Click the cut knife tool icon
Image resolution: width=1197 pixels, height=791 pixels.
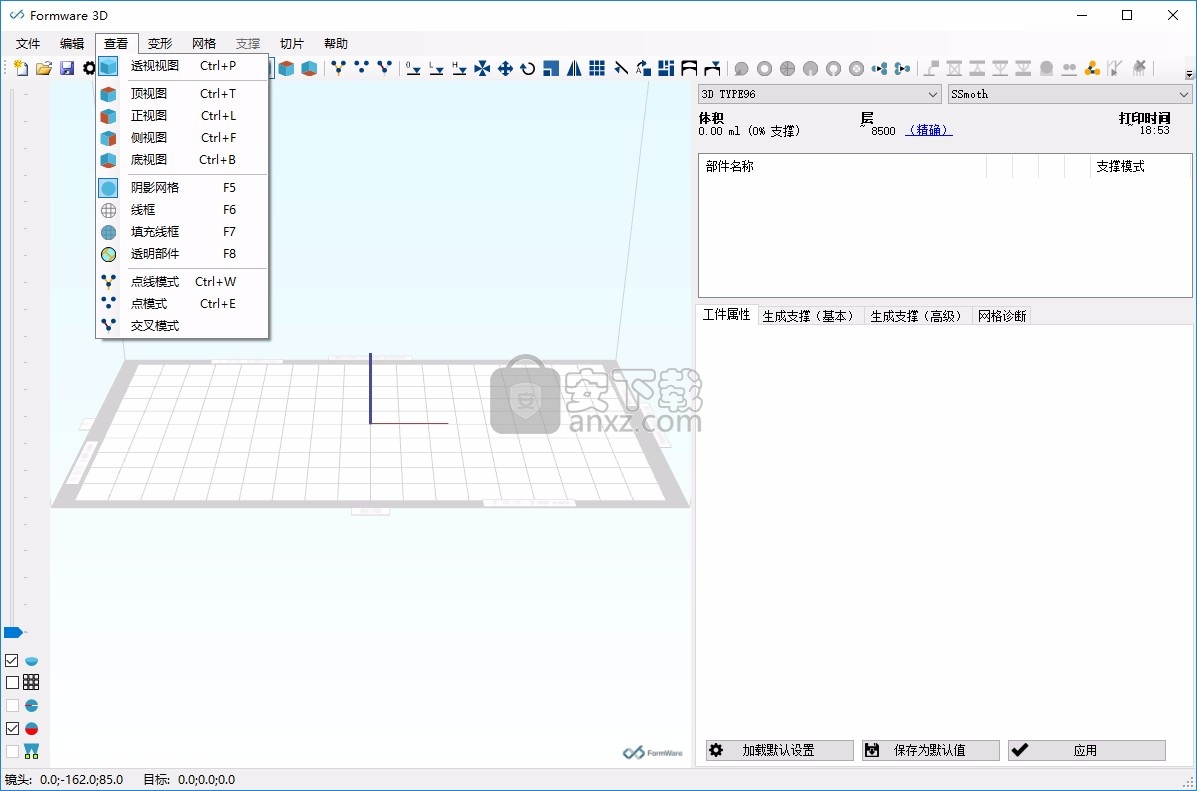[621, 69]
